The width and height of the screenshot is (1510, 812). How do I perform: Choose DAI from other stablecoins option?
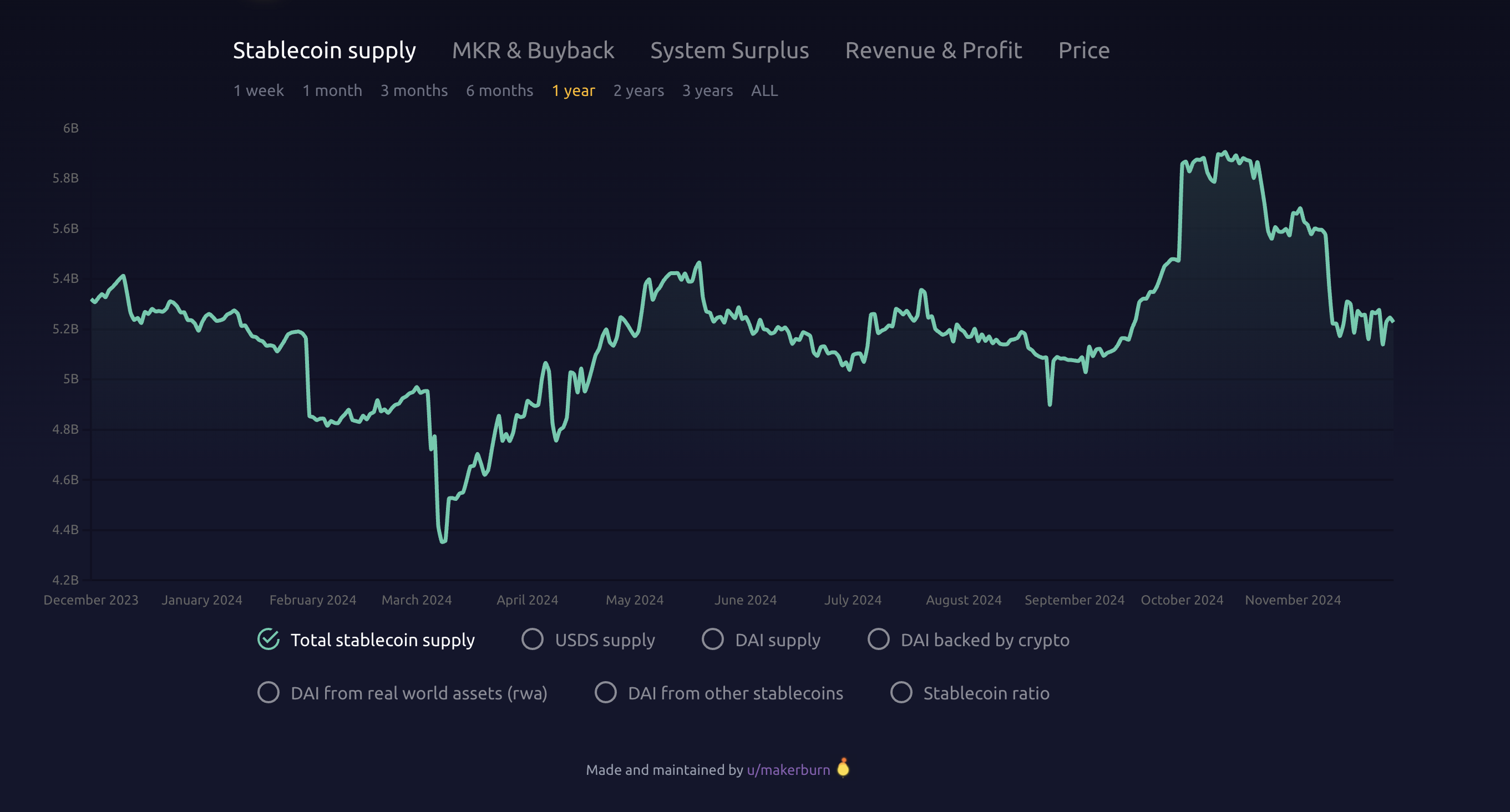[606, 692]
